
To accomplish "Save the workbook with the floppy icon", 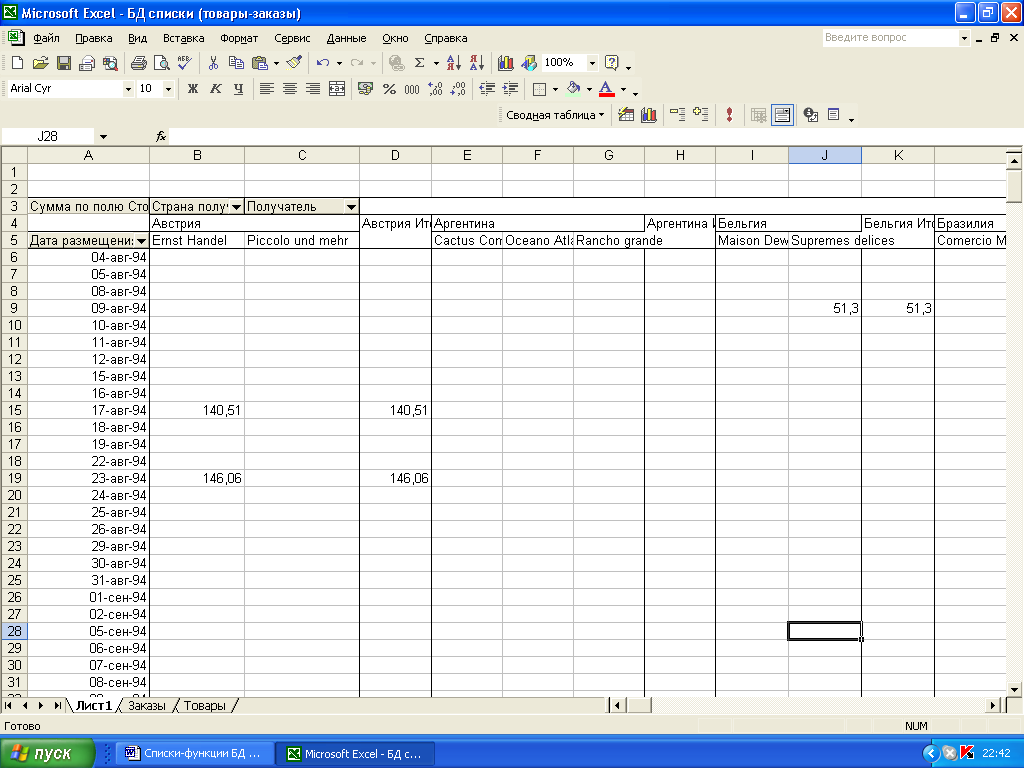I will pos(63,63).
